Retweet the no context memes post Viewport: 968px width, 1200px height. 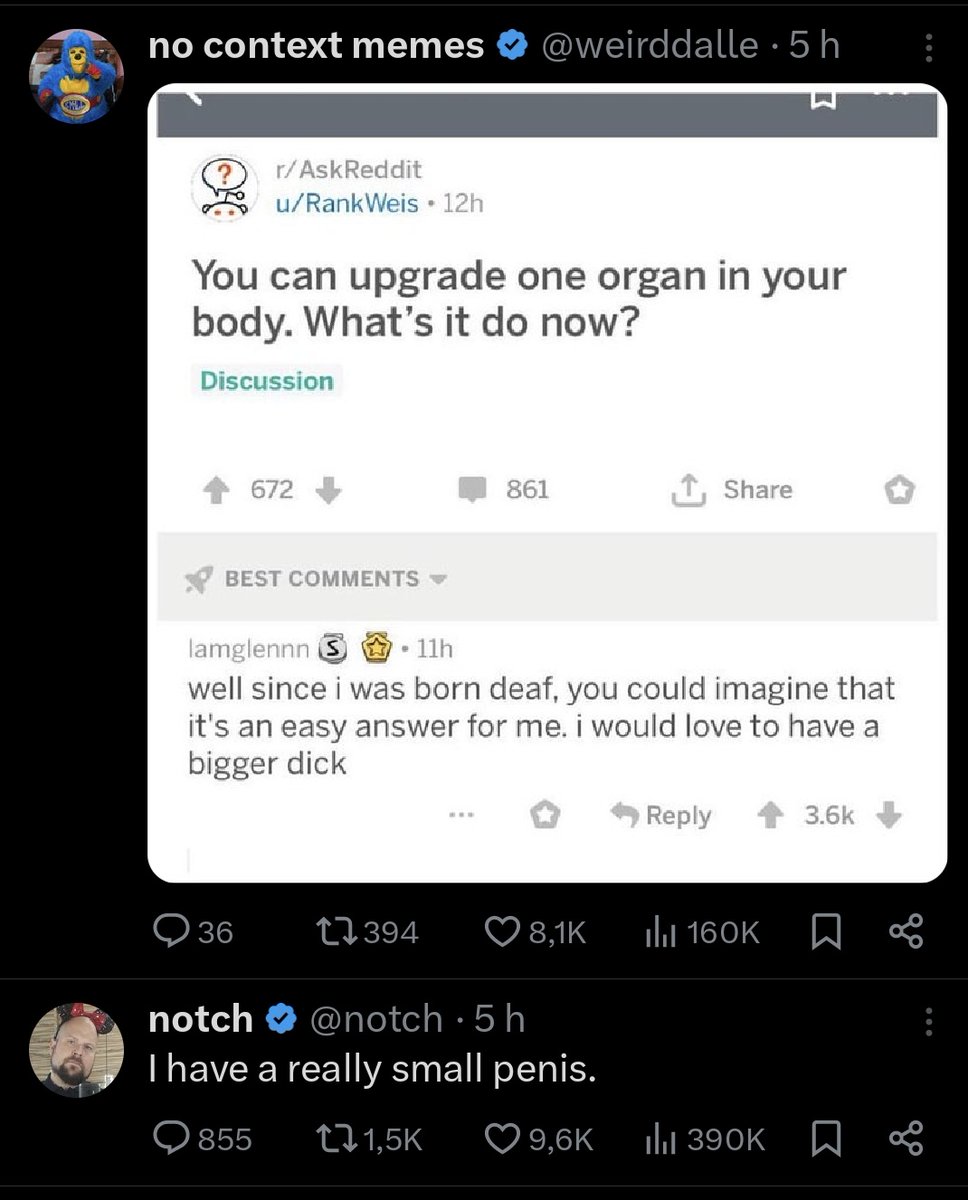point(366,932)
